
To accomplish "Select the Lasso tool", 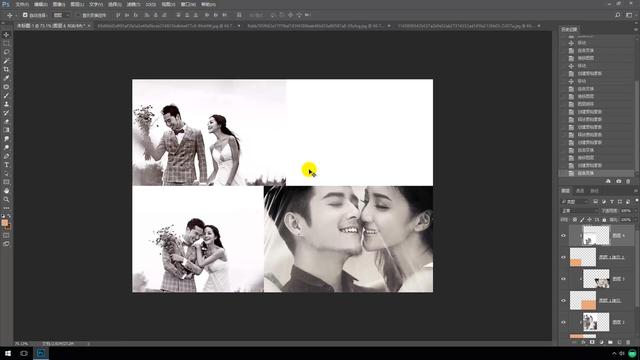I will point(6,52).
